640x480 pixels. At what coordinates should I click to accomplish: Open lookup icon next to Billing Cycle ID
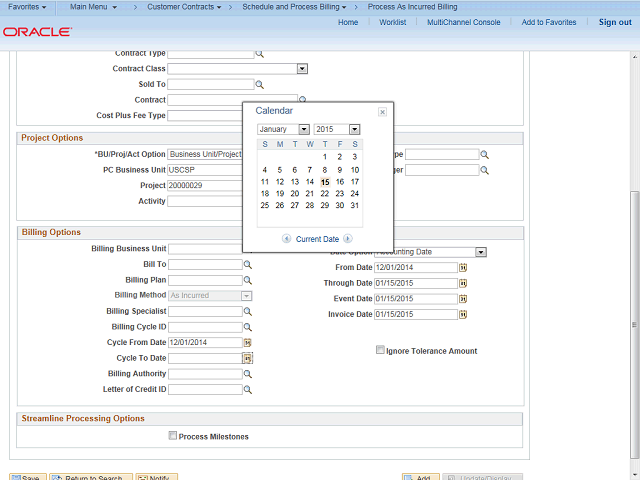click(x=248, y=327)
